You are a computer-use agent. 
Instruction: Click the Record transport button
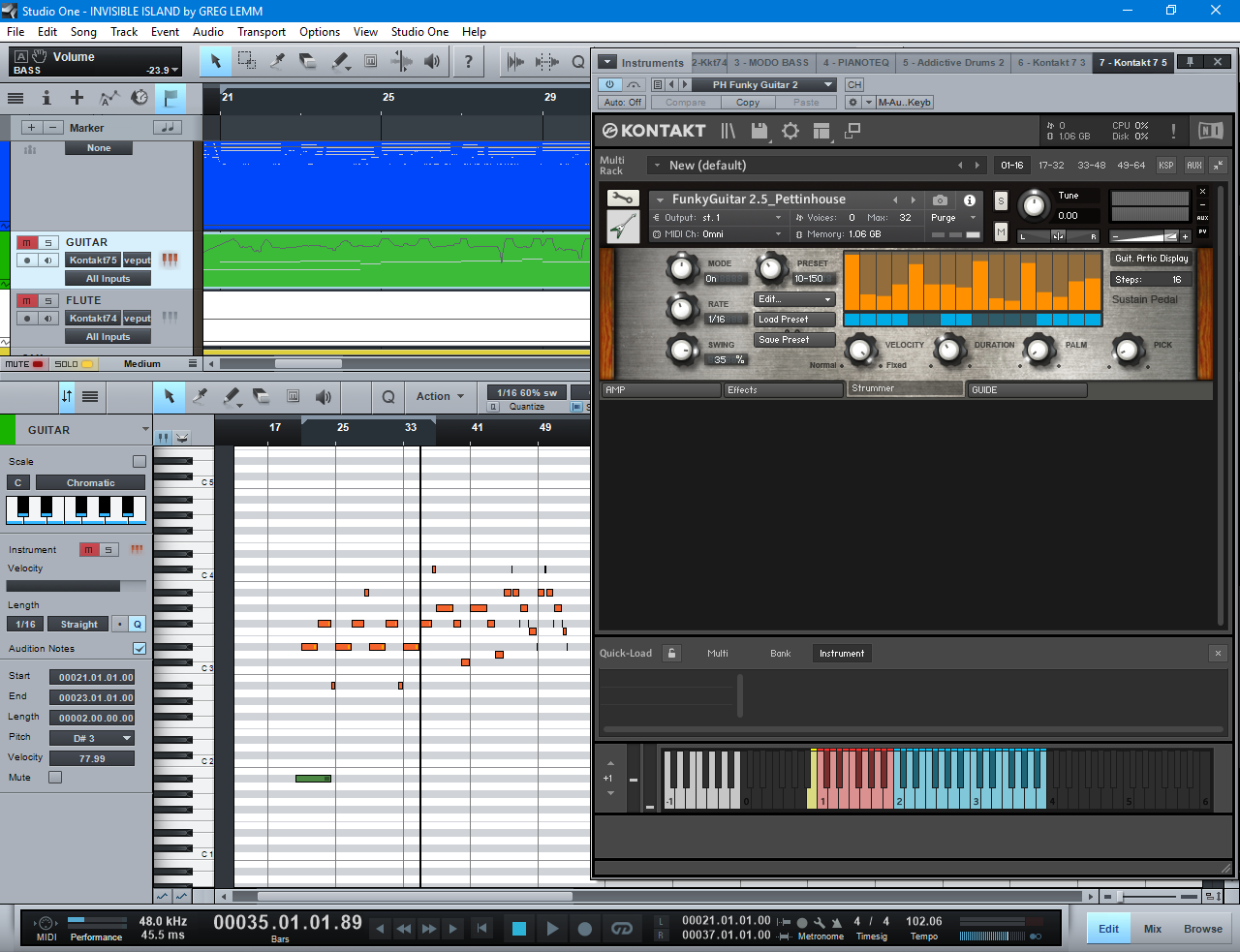pos(585,929)
